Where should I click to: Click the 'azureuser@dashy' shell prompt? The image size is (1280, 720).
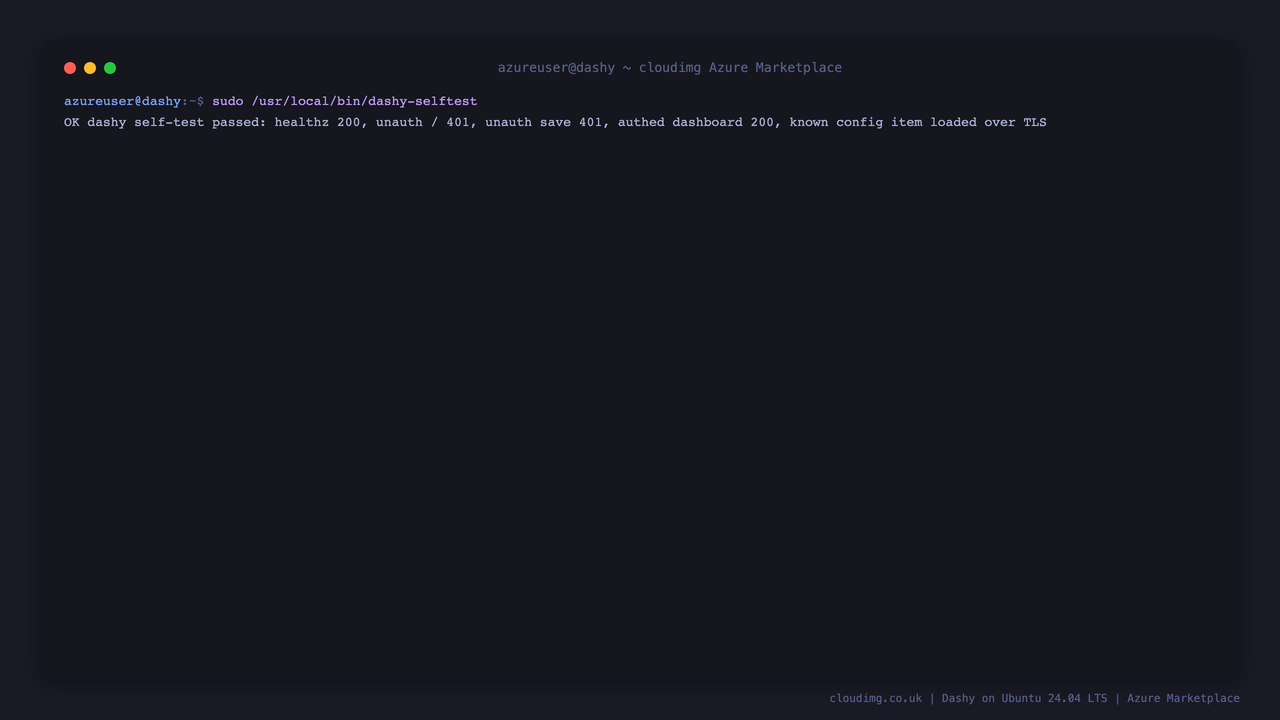[x=122, y=101]
